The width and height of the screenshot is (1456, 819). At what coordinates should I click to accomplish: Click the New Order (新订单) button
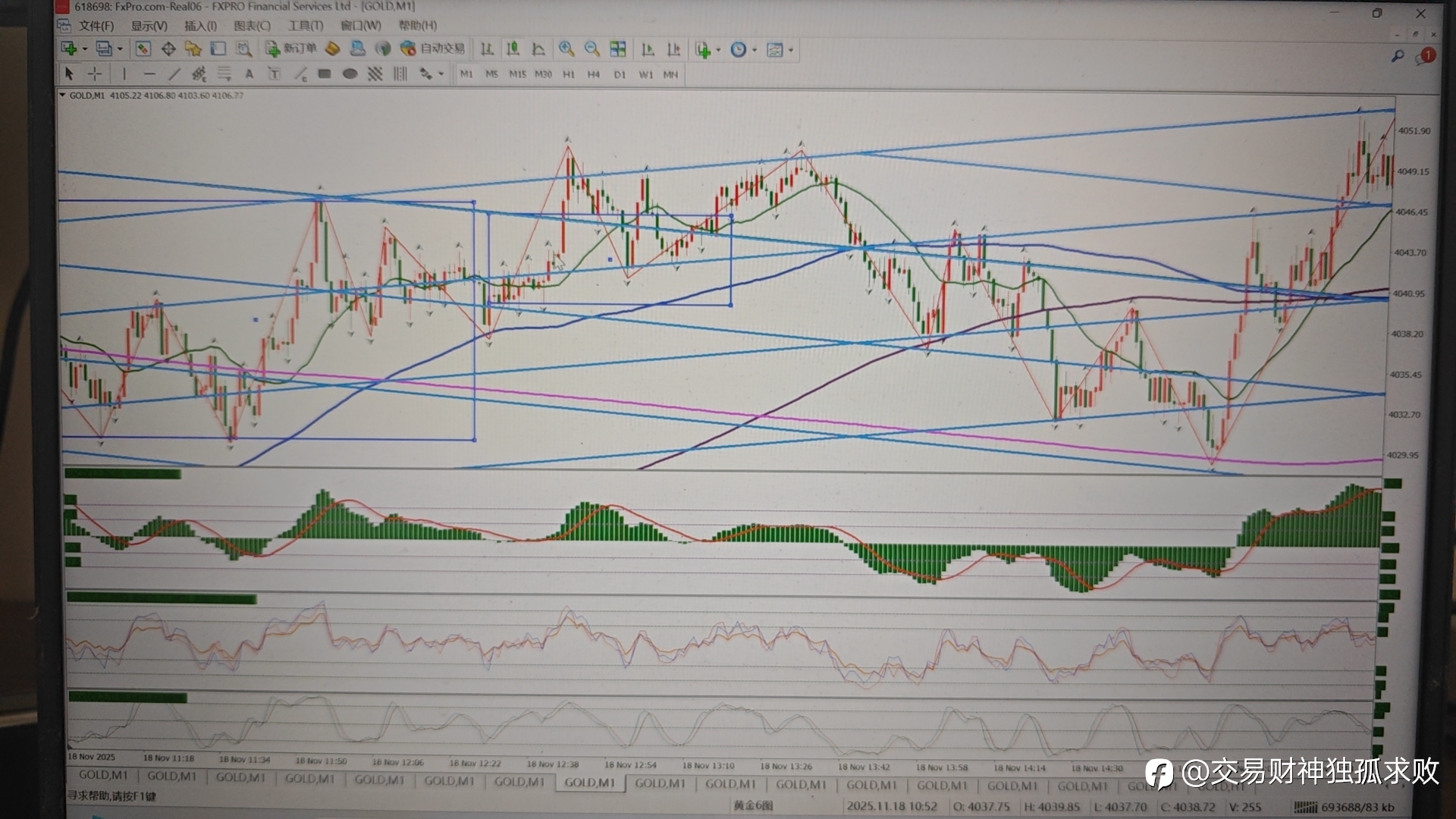[x=292, y=49]
